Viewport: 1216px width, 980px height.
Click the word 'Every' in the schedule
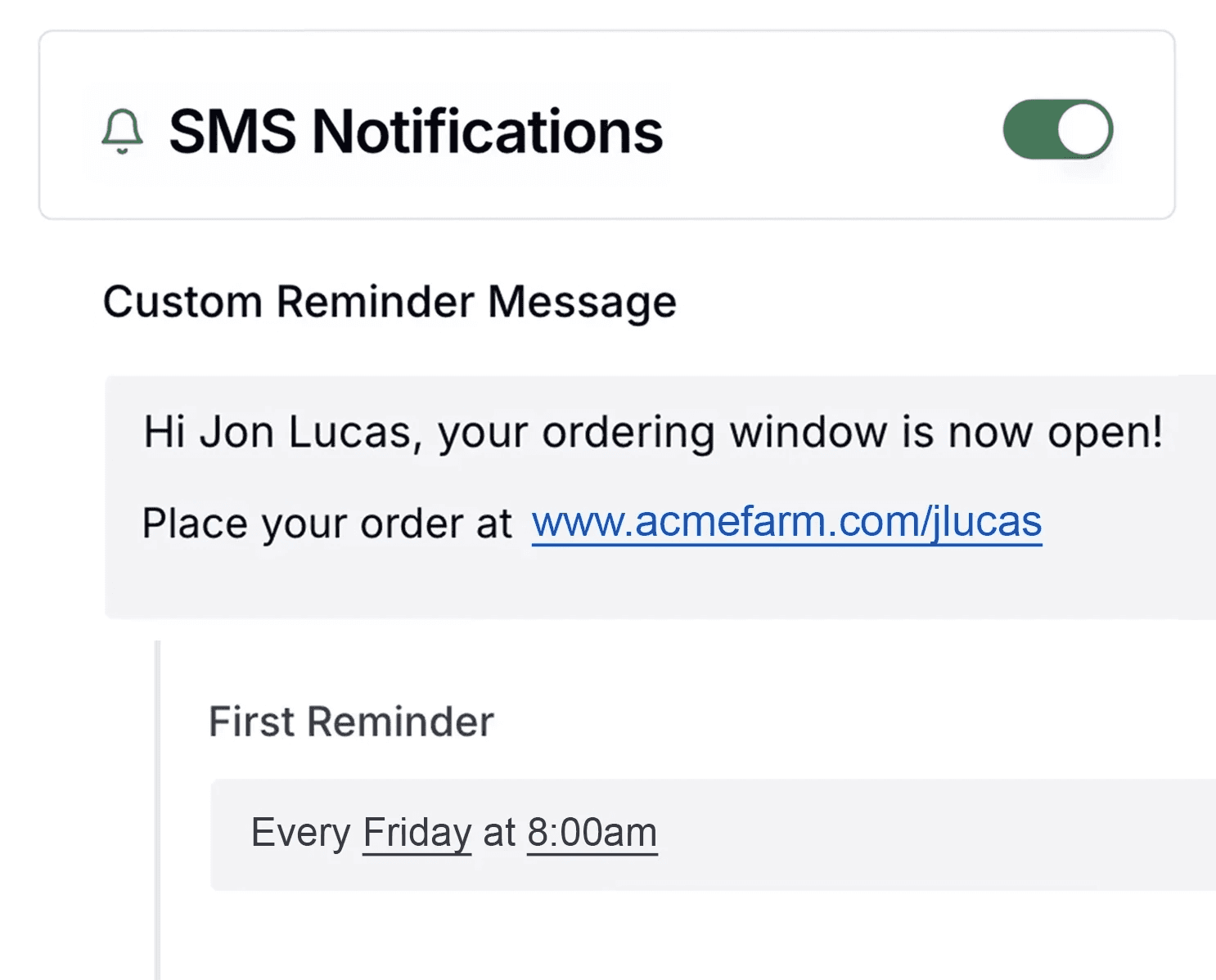point(300,833)
